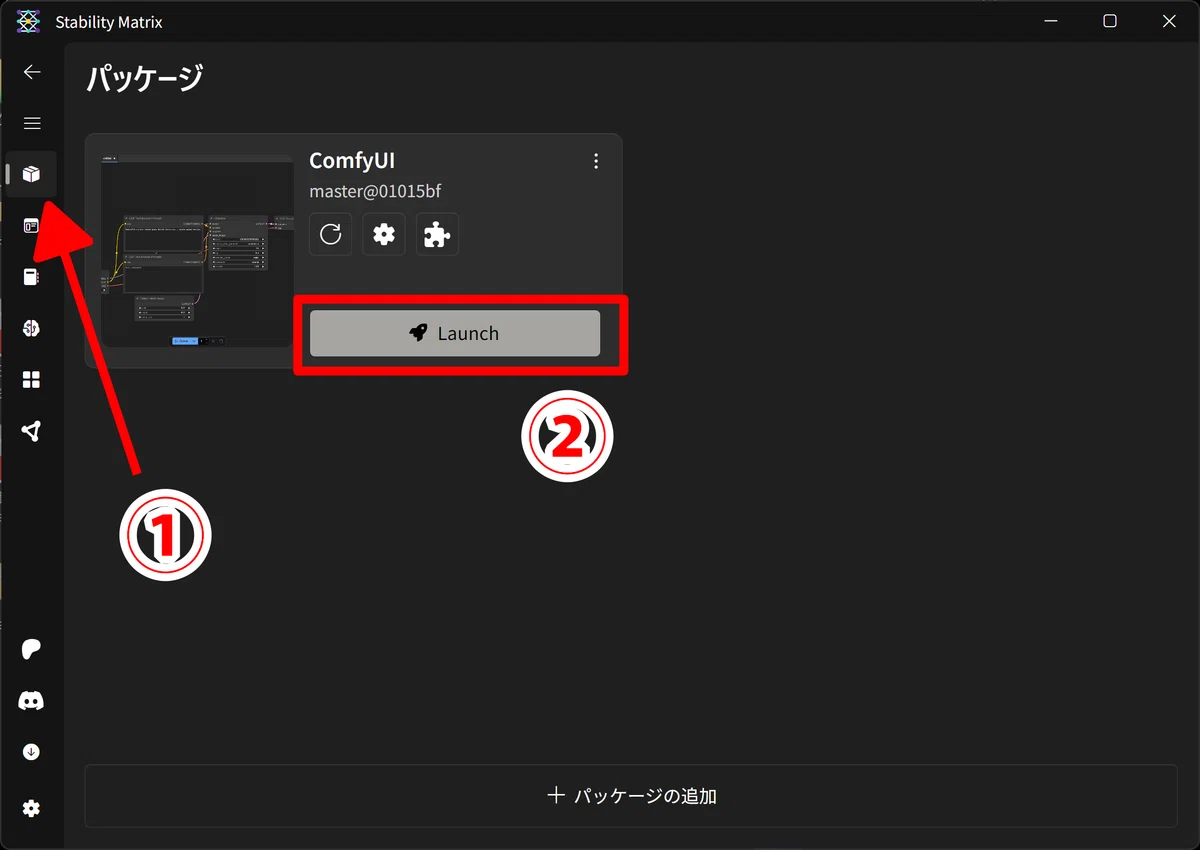Open the Checkpoint Manager sidebar icon
This screenshot has width=1200, height=850.
(x=32, y=277)
